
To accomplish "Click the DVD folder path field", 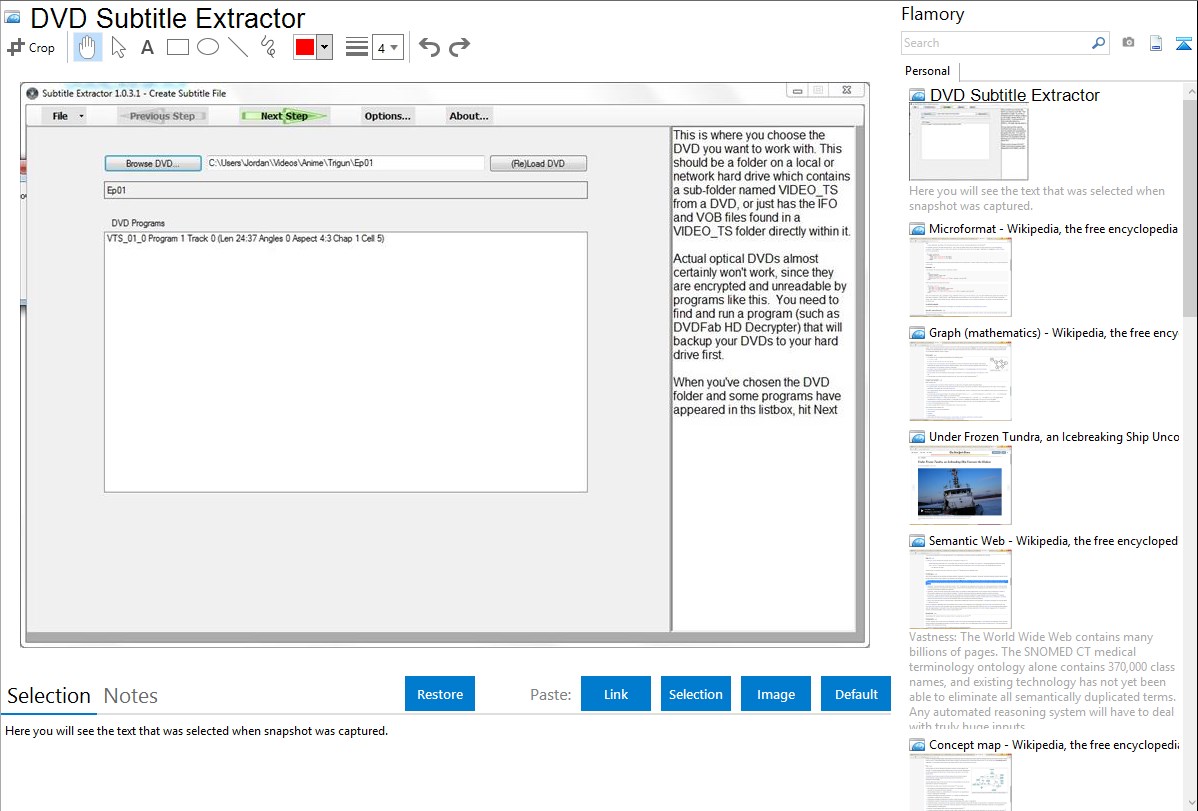I will (x=345, y=164).
